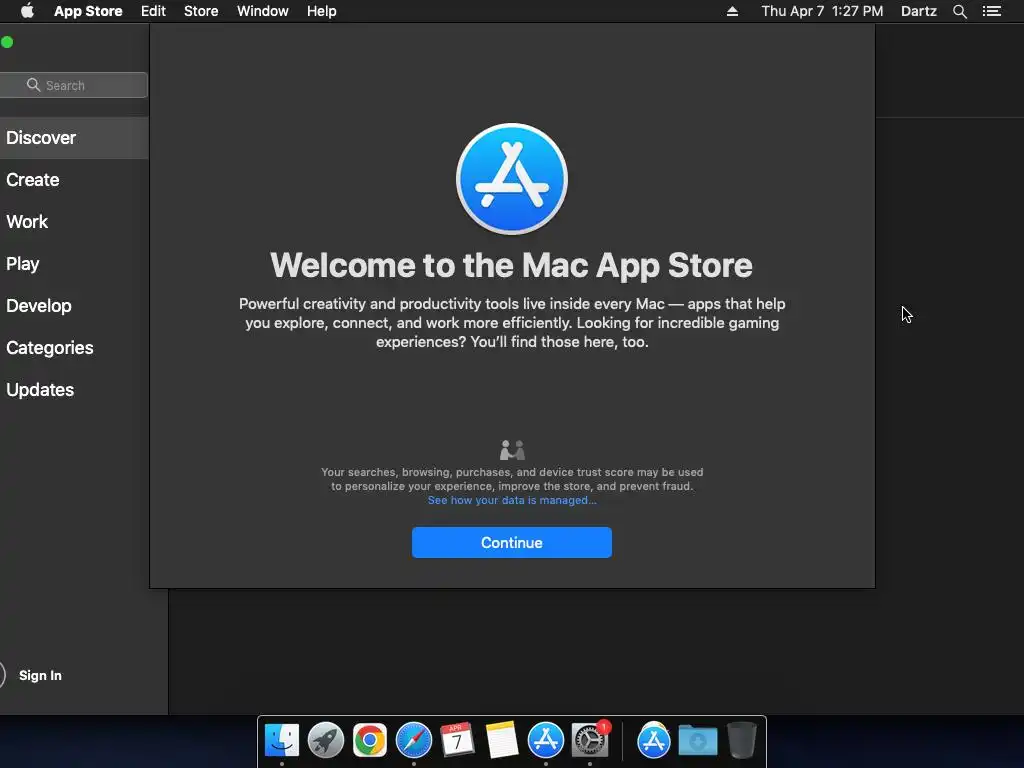Image resolution: width=1024 pixels, height=768 pixels.
Task: Select Discover in the sidebar
Action: 74,138
